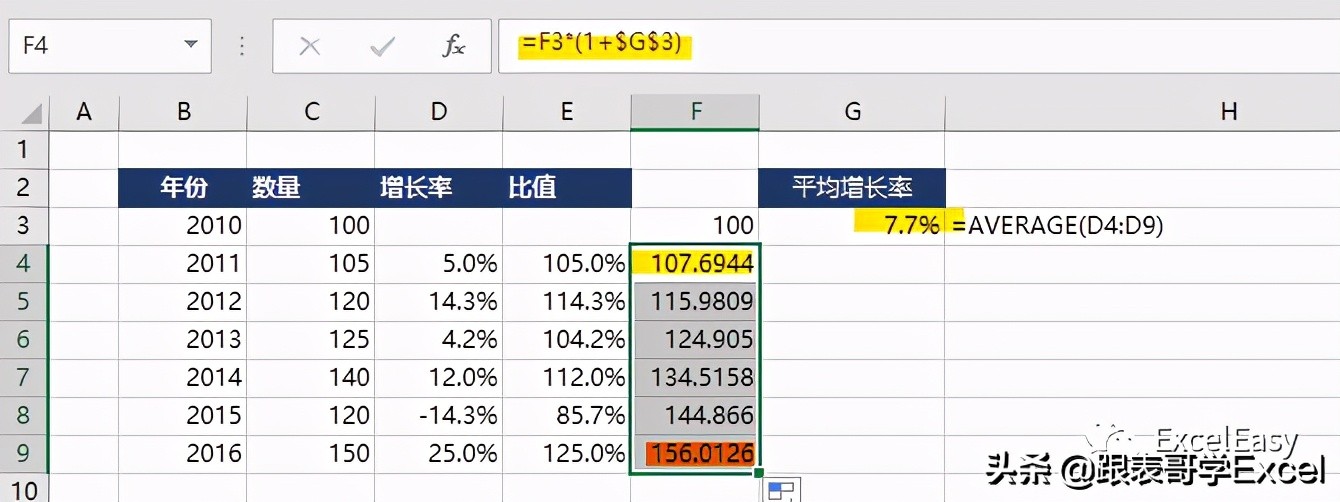
Task: Select ratio cell 125.0%
Action: click(x=567, y=453)
